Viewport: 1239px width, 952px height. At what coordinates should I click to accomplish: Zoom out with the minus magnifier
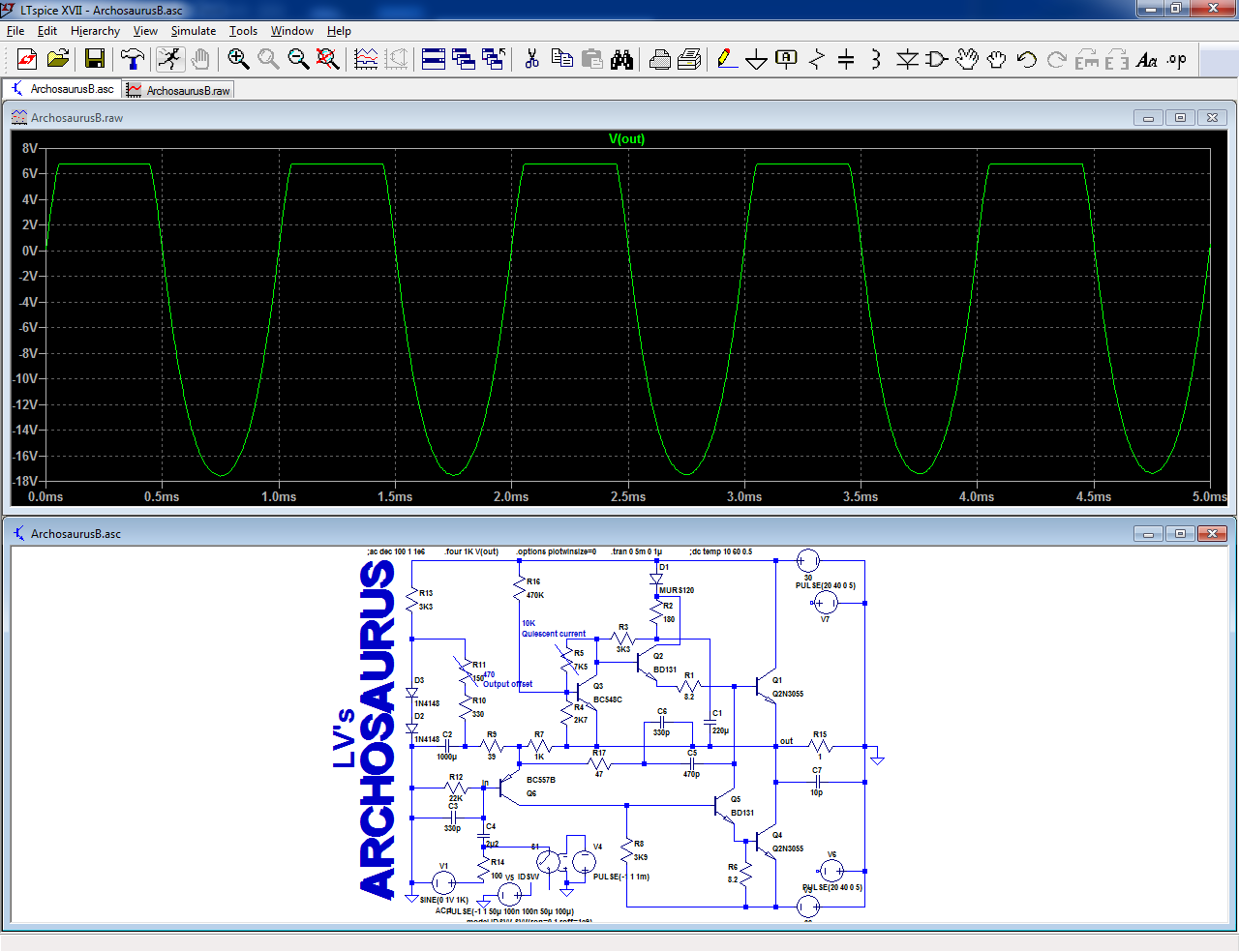click(x=298, y=59)
